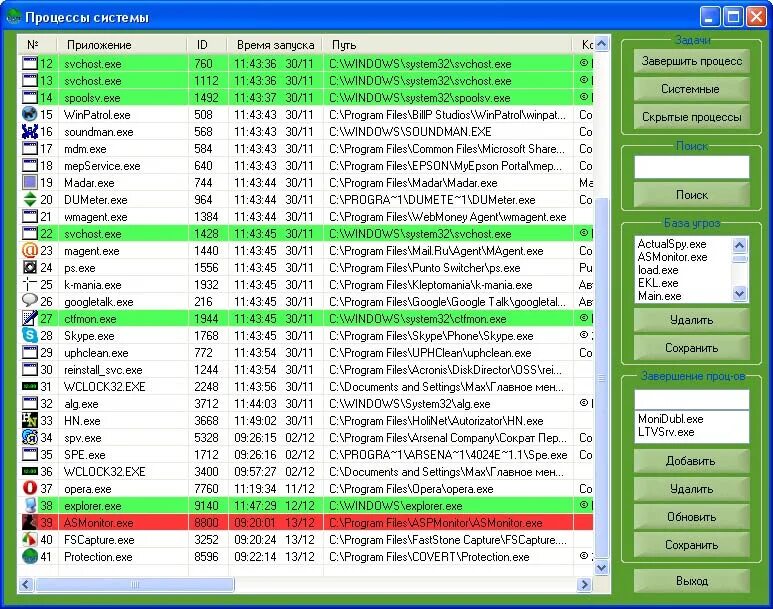Click the opera.exe red O icon
The height and width of the screenshot is (609, 773).
[x=30, y=489]
